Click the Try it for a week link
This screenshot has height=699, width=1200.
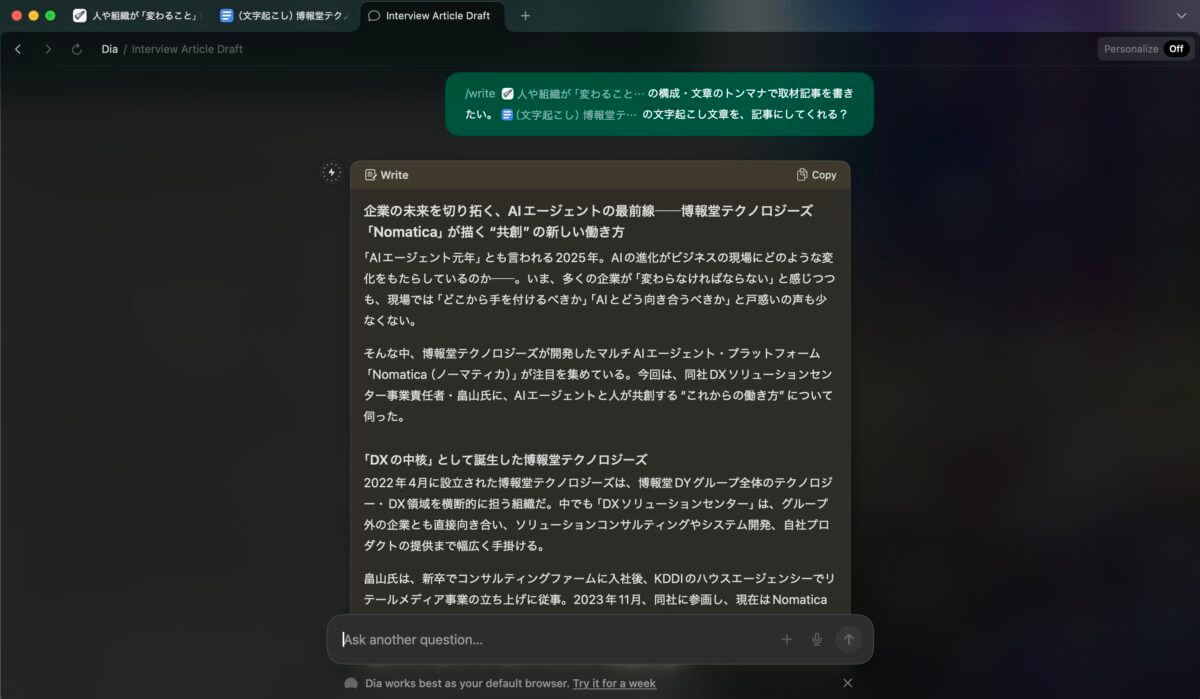pos(614,683)
